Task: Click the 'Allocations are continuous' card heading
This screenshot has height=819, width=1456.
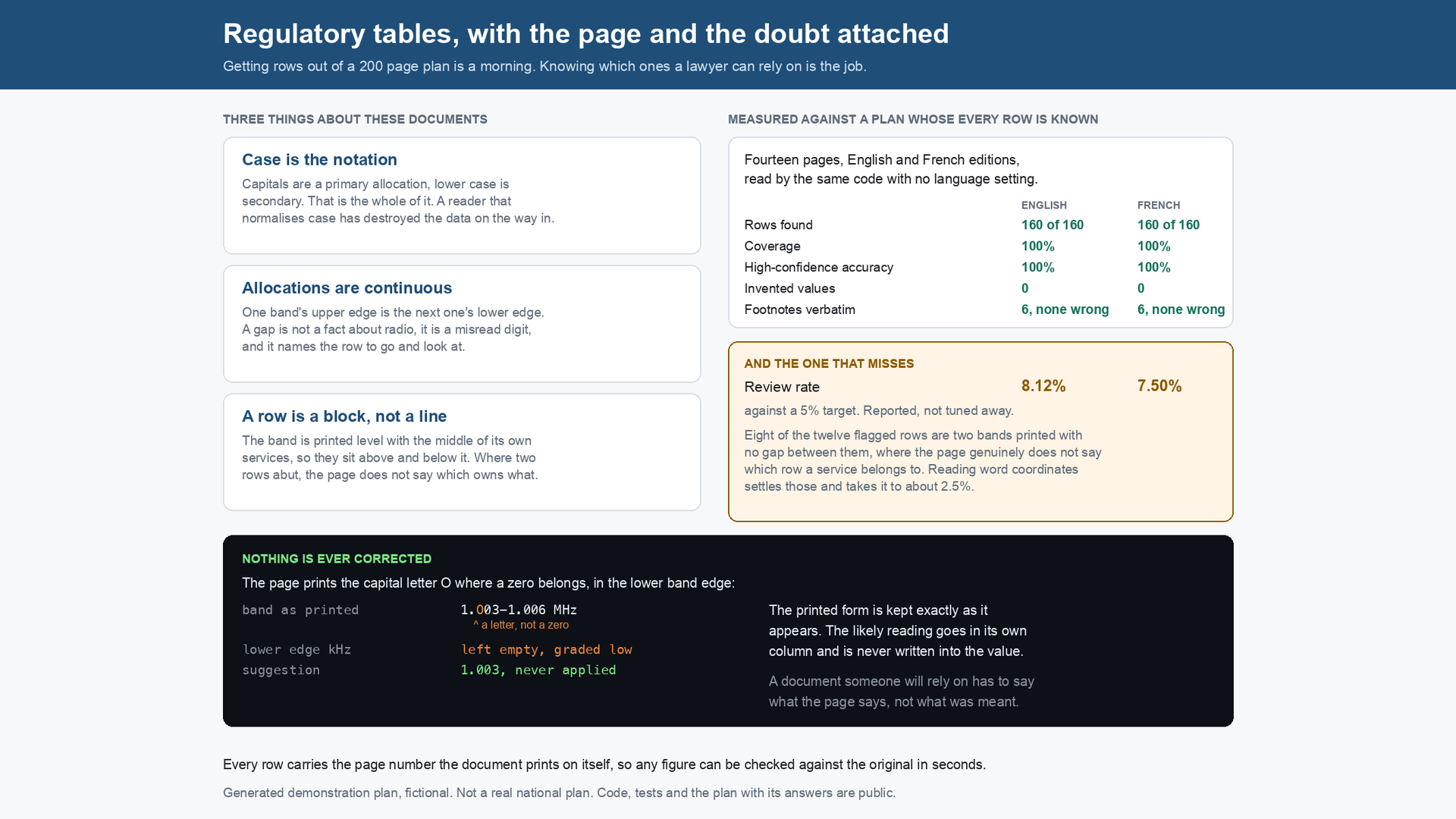Action: point(347,288)
